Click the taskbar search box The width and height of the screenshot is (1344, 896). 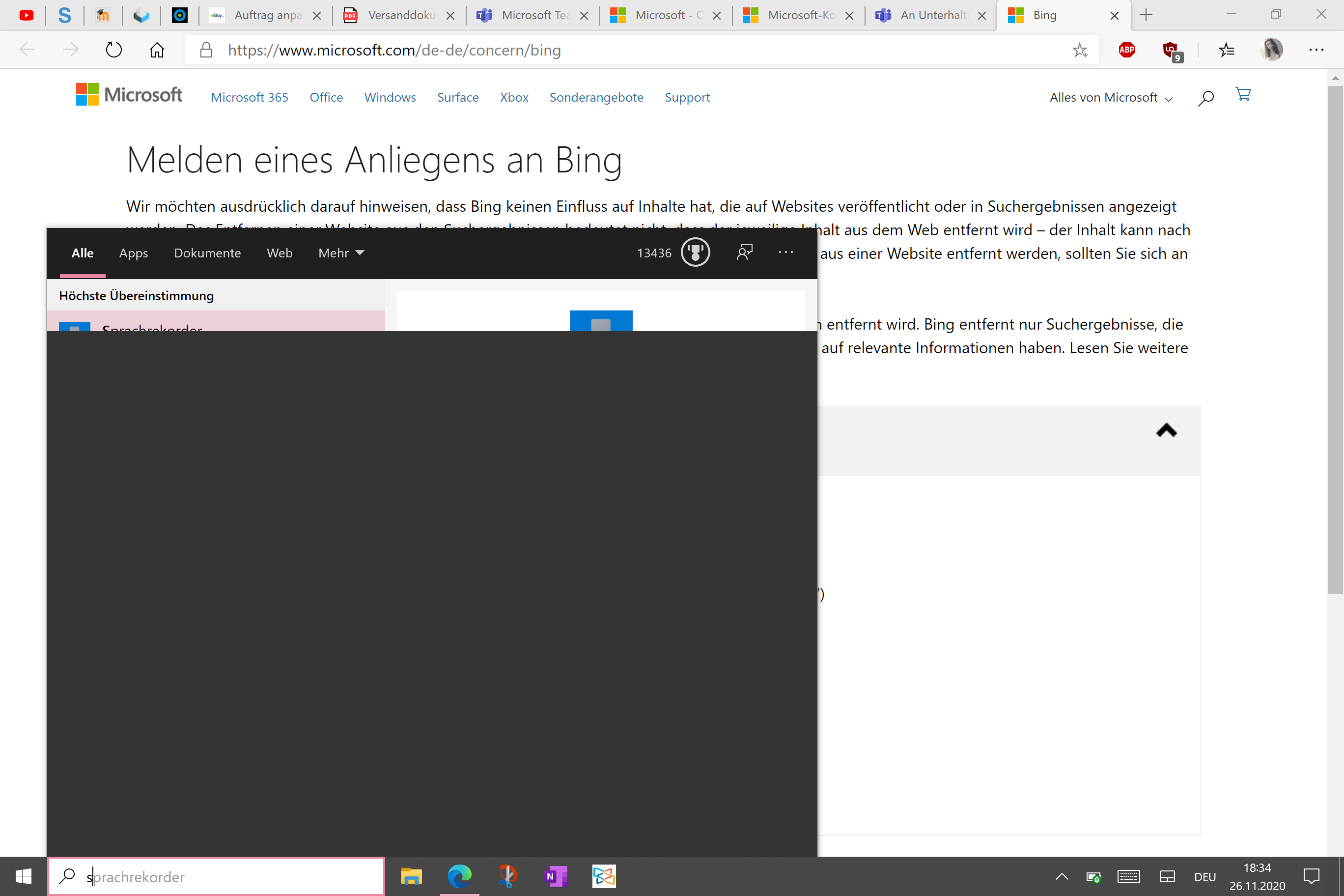[x=216, y=876]
